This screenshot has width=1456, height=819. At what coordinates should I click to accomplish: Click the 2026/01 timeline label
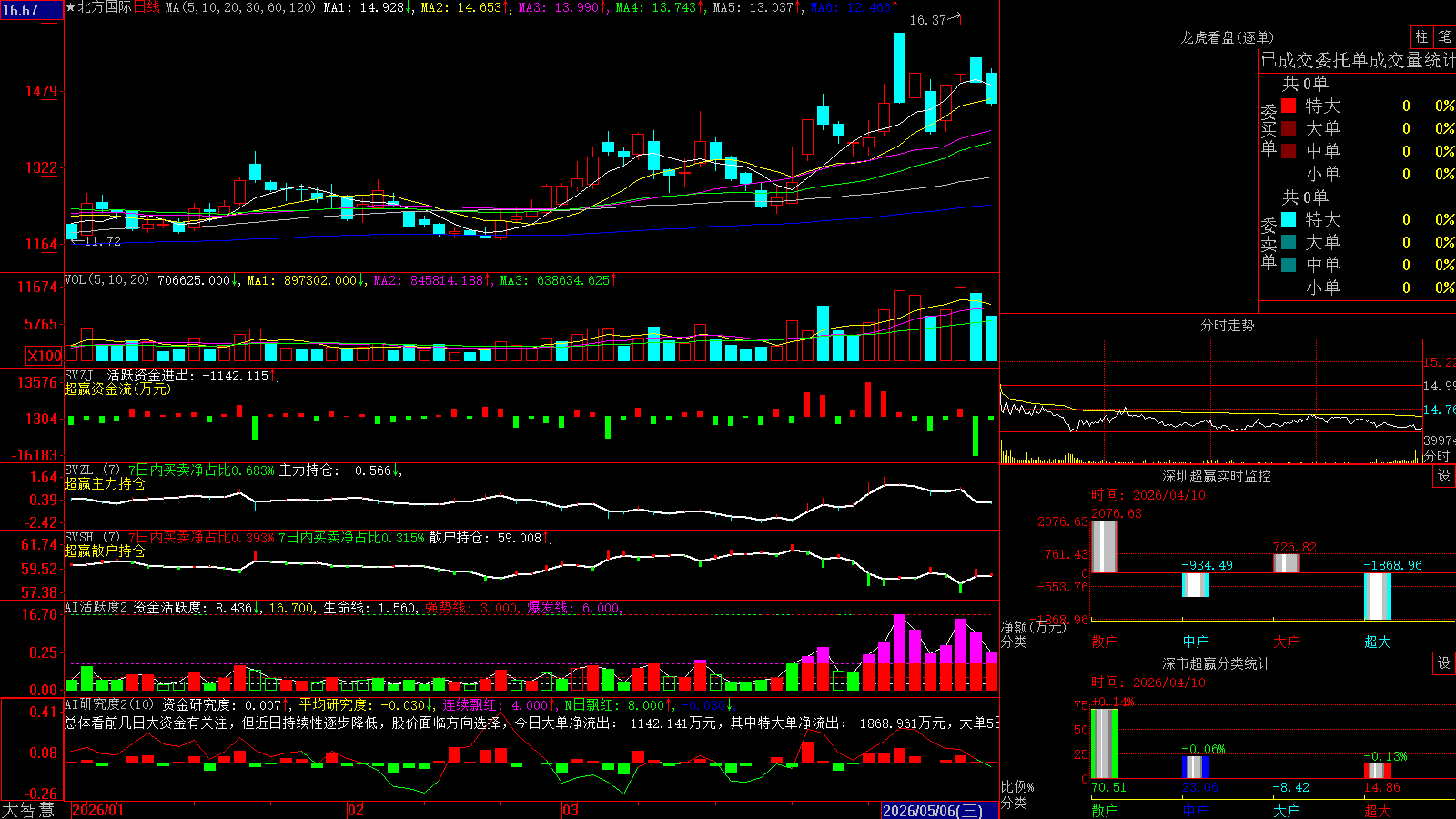[x=97, y=810]
